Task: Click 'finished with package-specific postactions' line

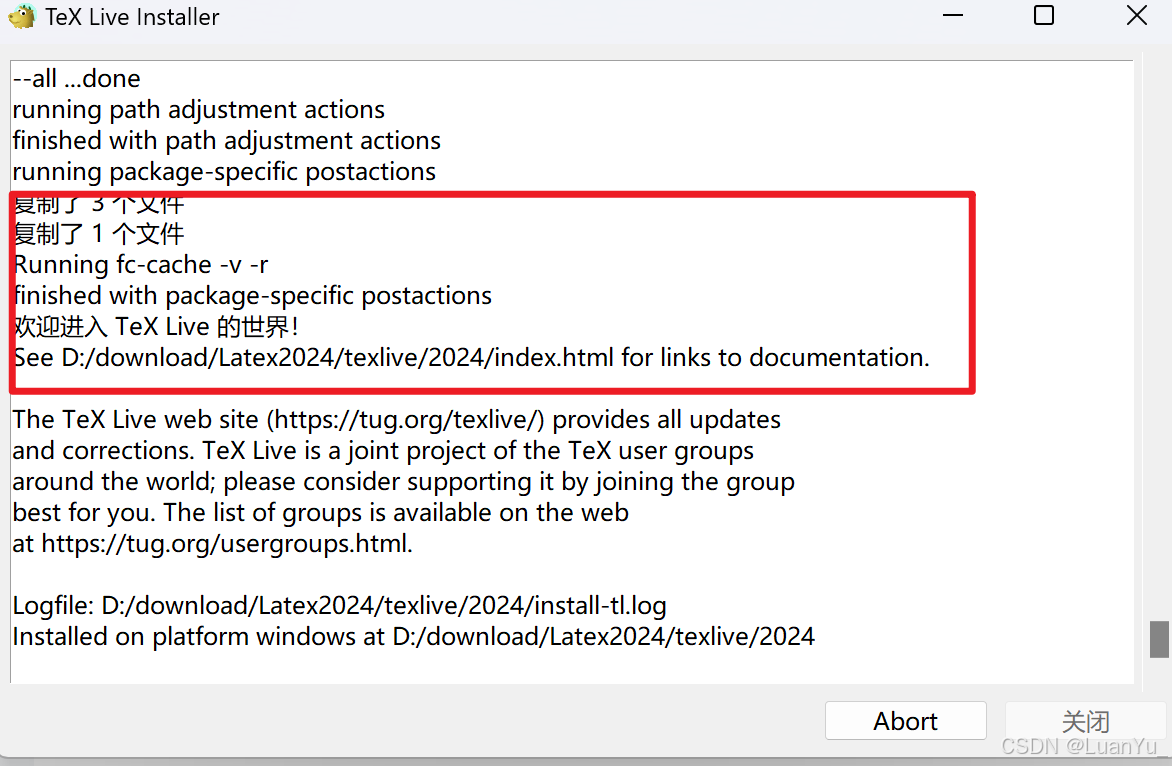Action: click(253, 296)
